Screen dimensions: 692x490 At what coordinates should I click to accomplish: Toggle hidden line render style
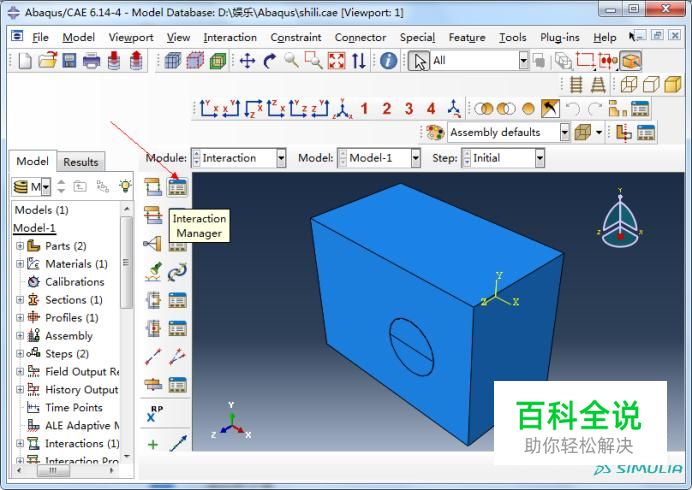(x=651, y=84)
